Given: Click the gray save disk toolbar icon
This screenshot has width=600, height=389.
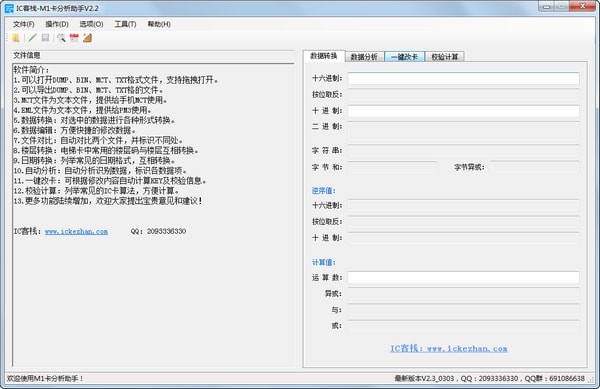Looking at the screenshot, I should (x=46, y=38).
